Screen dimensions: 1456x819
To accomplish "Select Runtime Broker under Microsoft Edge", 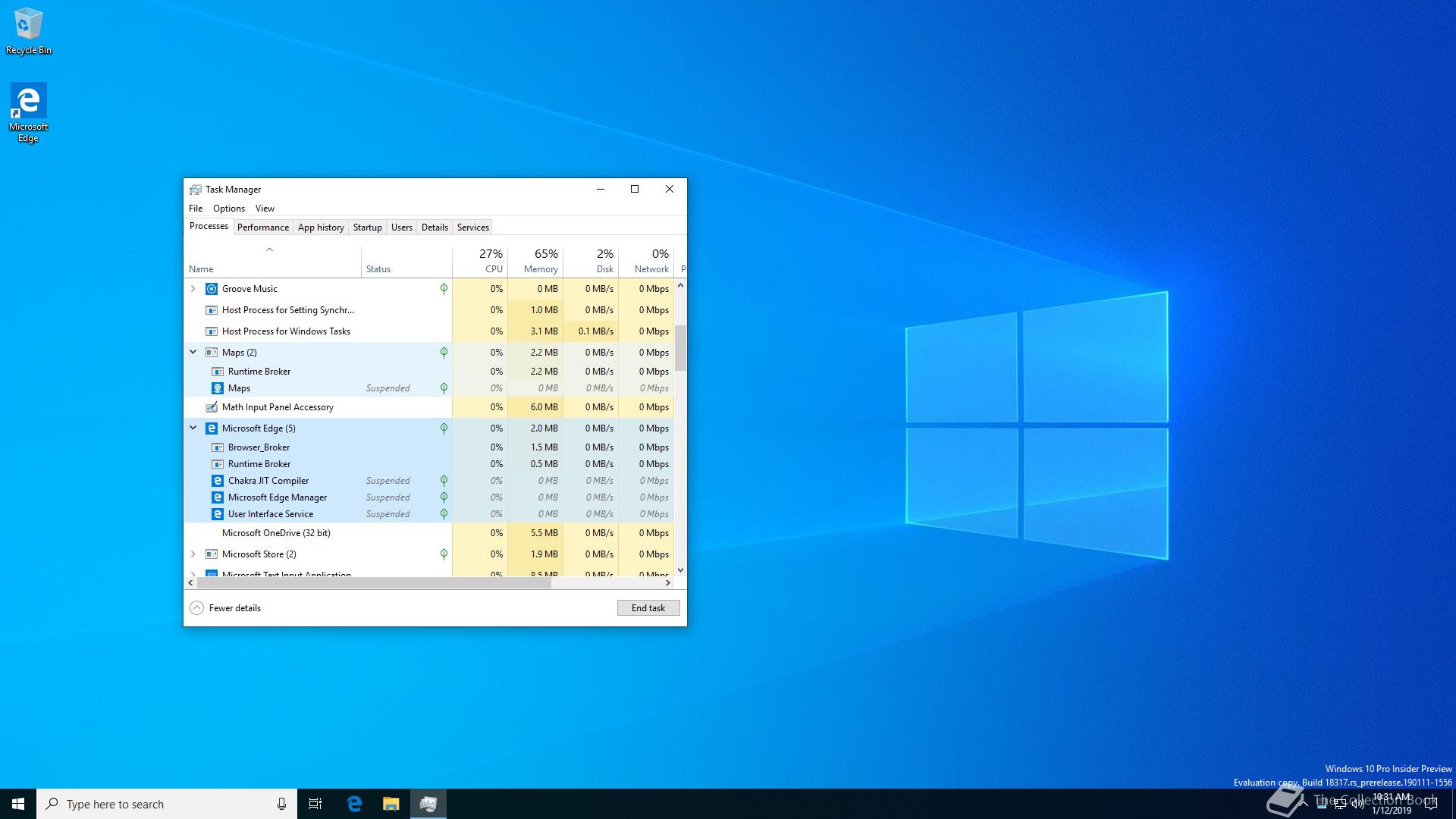I will click(429, 464).
